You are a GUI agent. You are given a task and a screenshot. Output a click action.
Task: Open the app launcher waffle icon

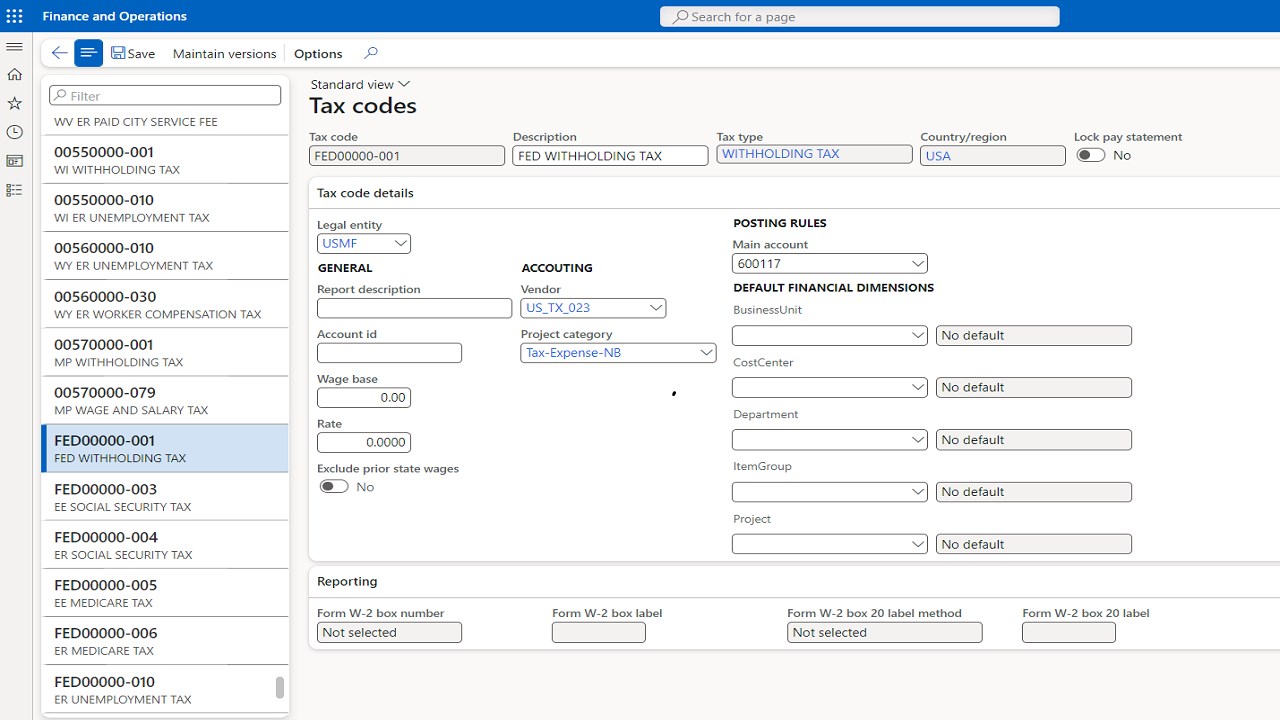[14, 16]
